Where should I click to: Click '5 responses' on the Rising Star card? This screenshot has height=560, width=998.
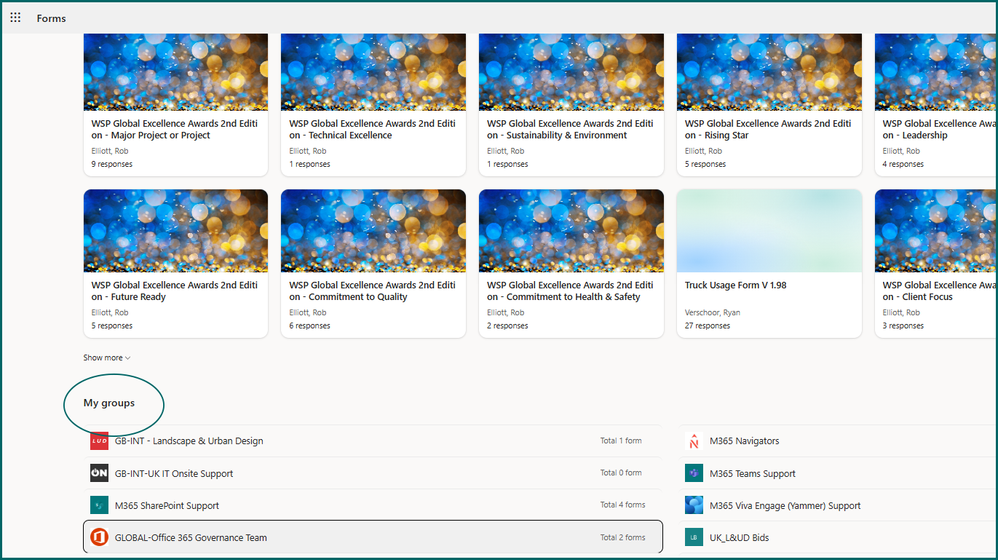705,164
